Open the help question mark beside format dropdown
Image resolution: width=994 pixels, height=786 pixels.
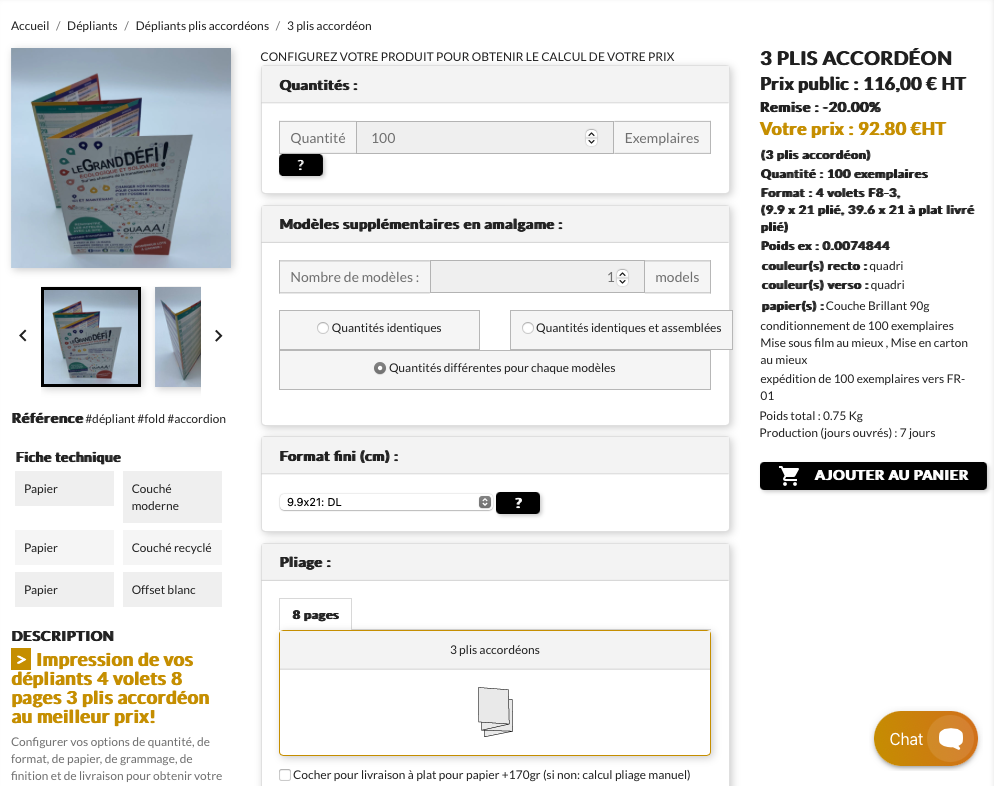coord(518,503)
